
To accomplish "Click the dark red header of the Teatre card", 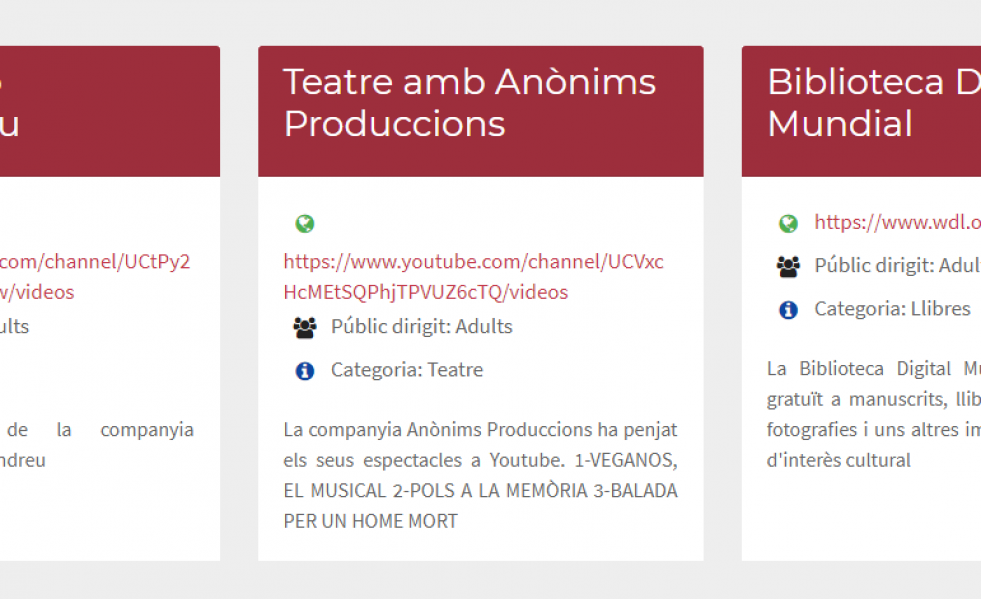I will pos(481,110).
